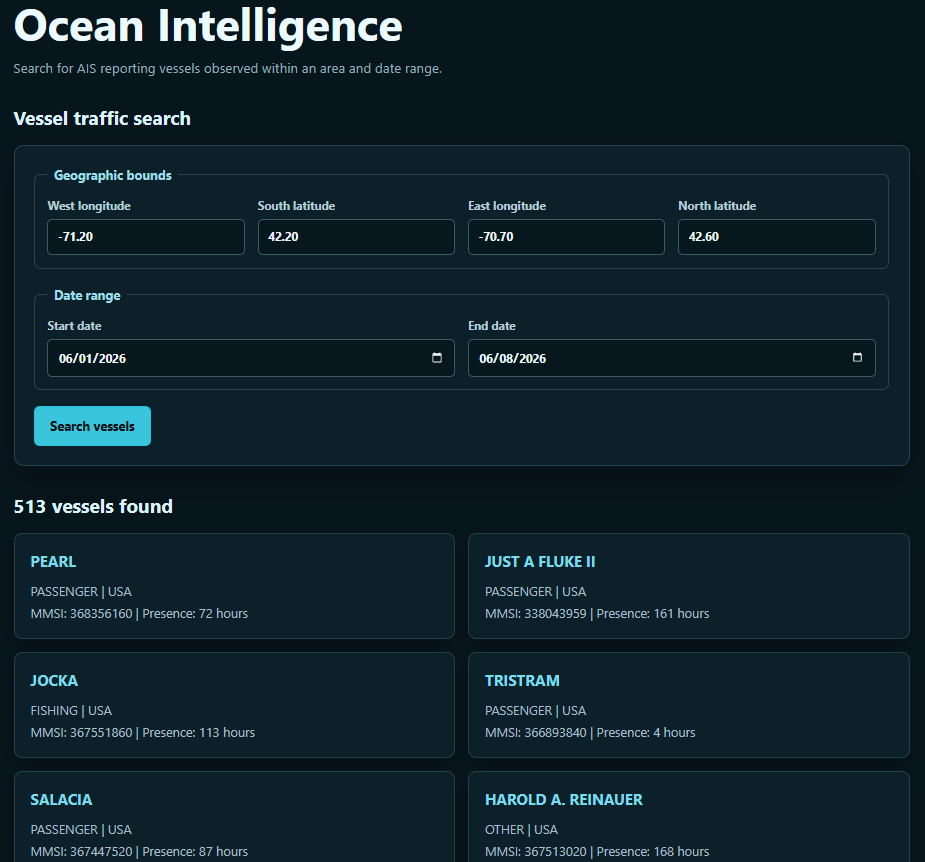The width and height of the screenshot is (925, 862).
Task: Click the 513 vessels found heading
Action: click(93, 506)
